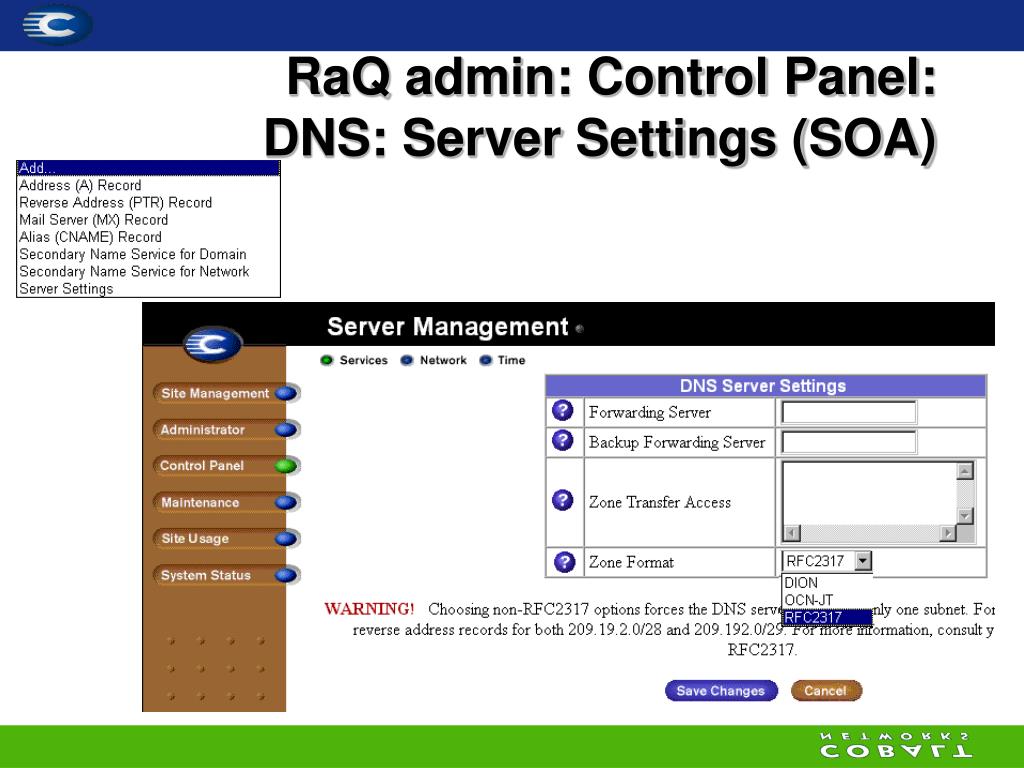Click the blue oval next to System Status
Image resolution: width=1024 pixels, height=768 pixels.
(286, 575)
